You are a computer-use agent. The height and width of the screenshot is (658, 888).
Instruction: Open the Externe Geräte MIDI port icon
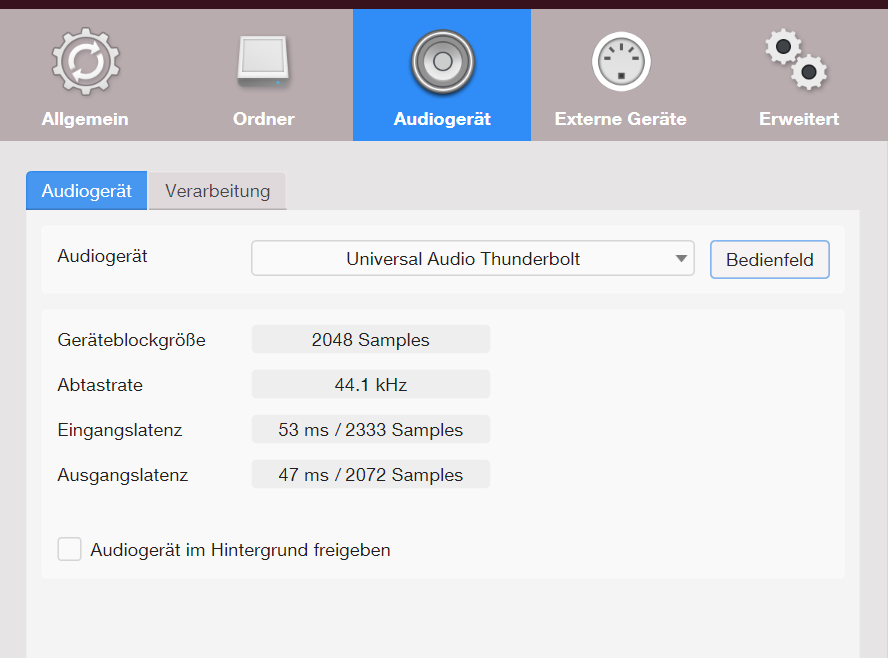621,61
